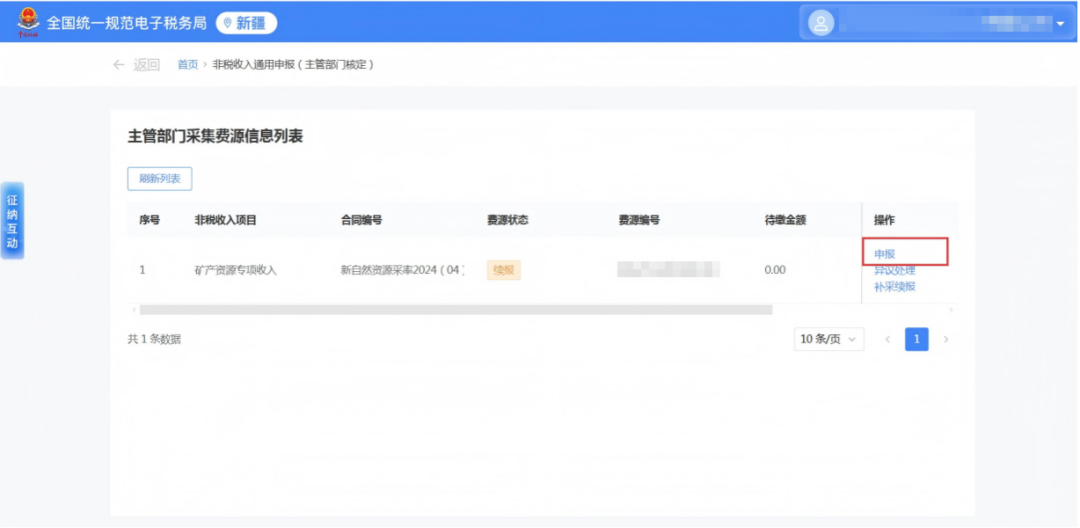Viewport: 1080px width, 528px height.
Task: Click the user avatar icon
Action: coord(820,23)
